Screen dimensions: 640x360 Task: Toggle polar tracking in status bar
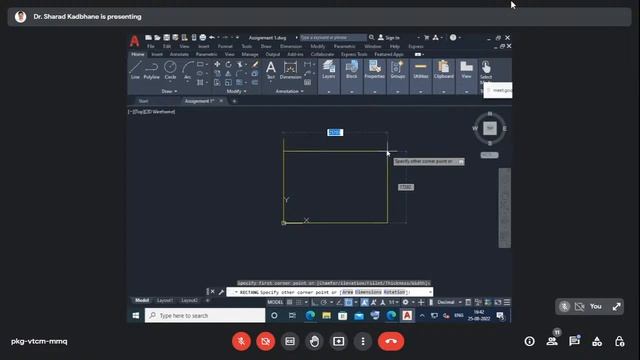324,302
